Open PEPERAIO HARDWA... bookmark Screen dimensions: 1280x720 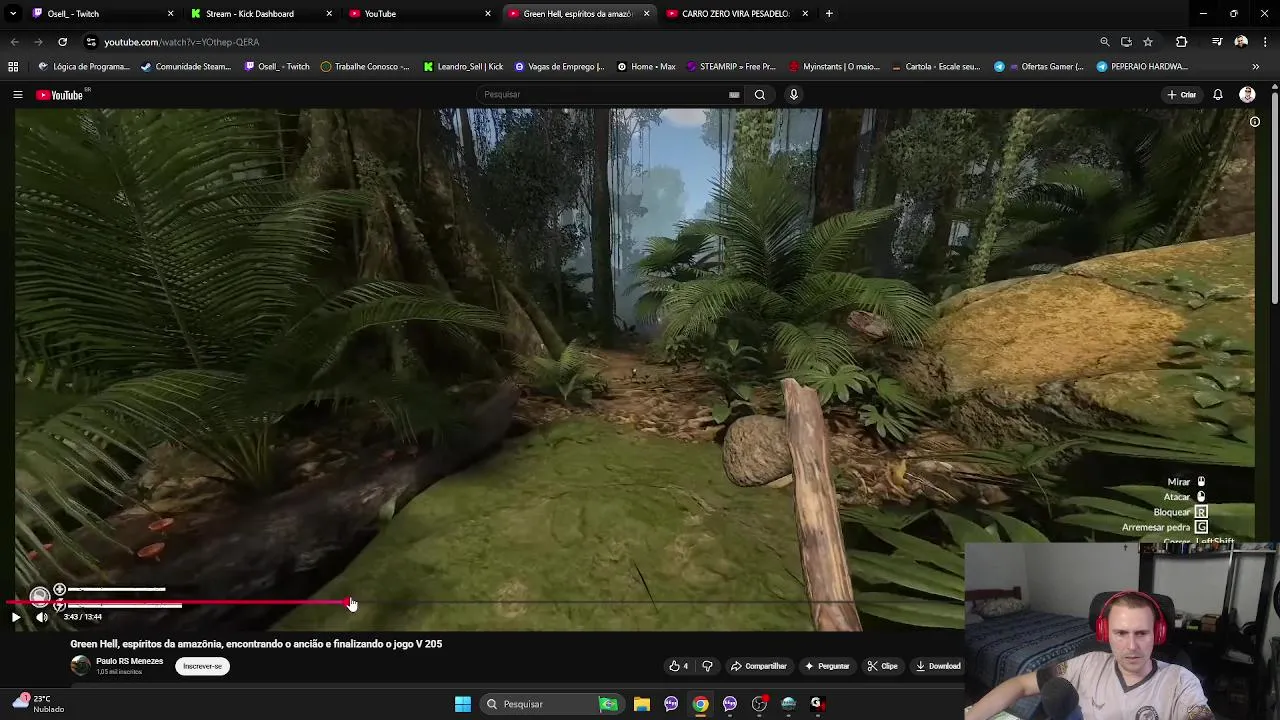tap(1142, 67)
